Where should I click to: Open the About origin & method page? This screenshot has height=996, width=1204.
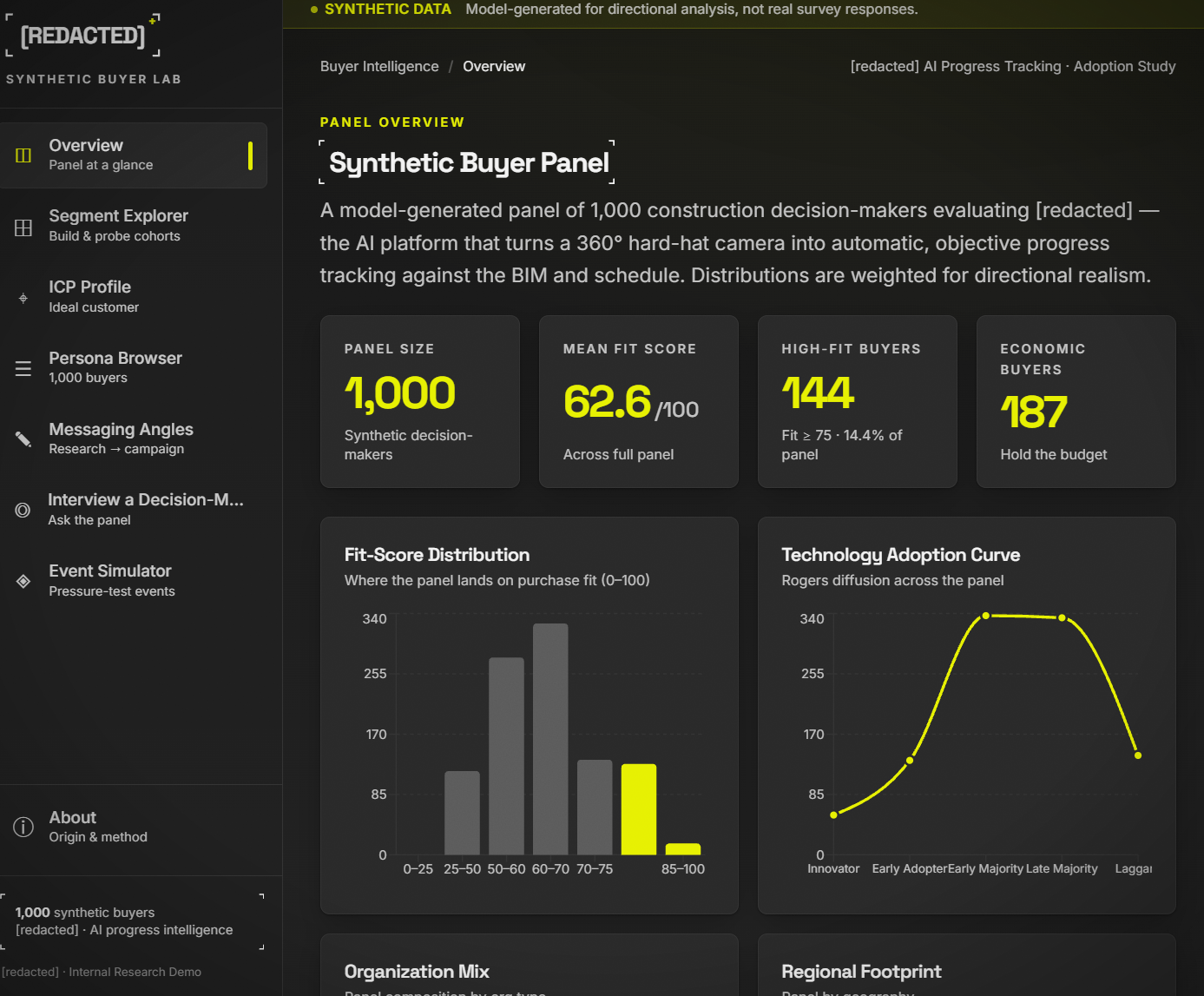pyautogui.click(x=134, y=827)
